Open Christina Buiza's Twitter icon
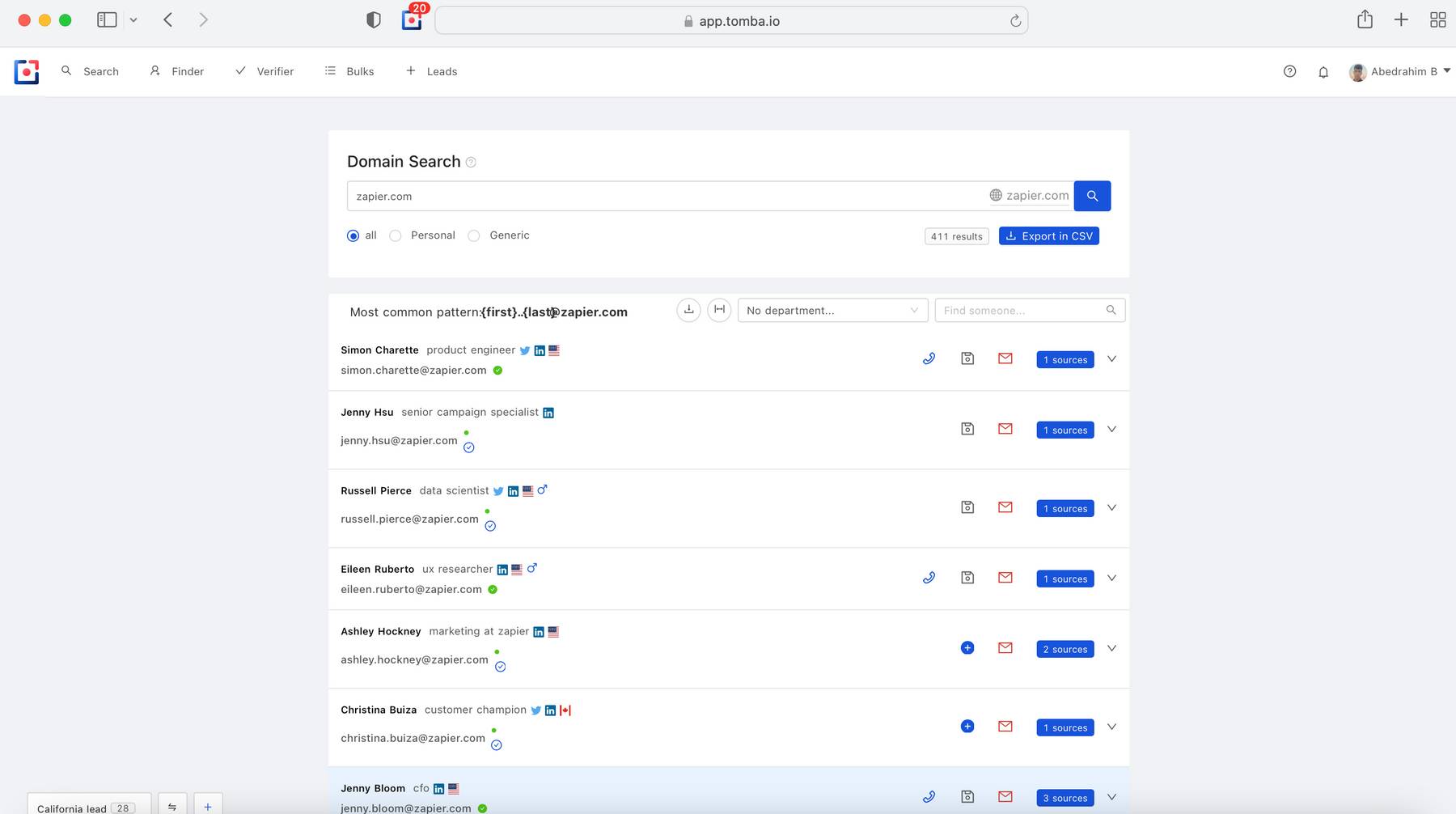Image resolution: width=1456 pixels, height=814 pixels. (535, 710)
